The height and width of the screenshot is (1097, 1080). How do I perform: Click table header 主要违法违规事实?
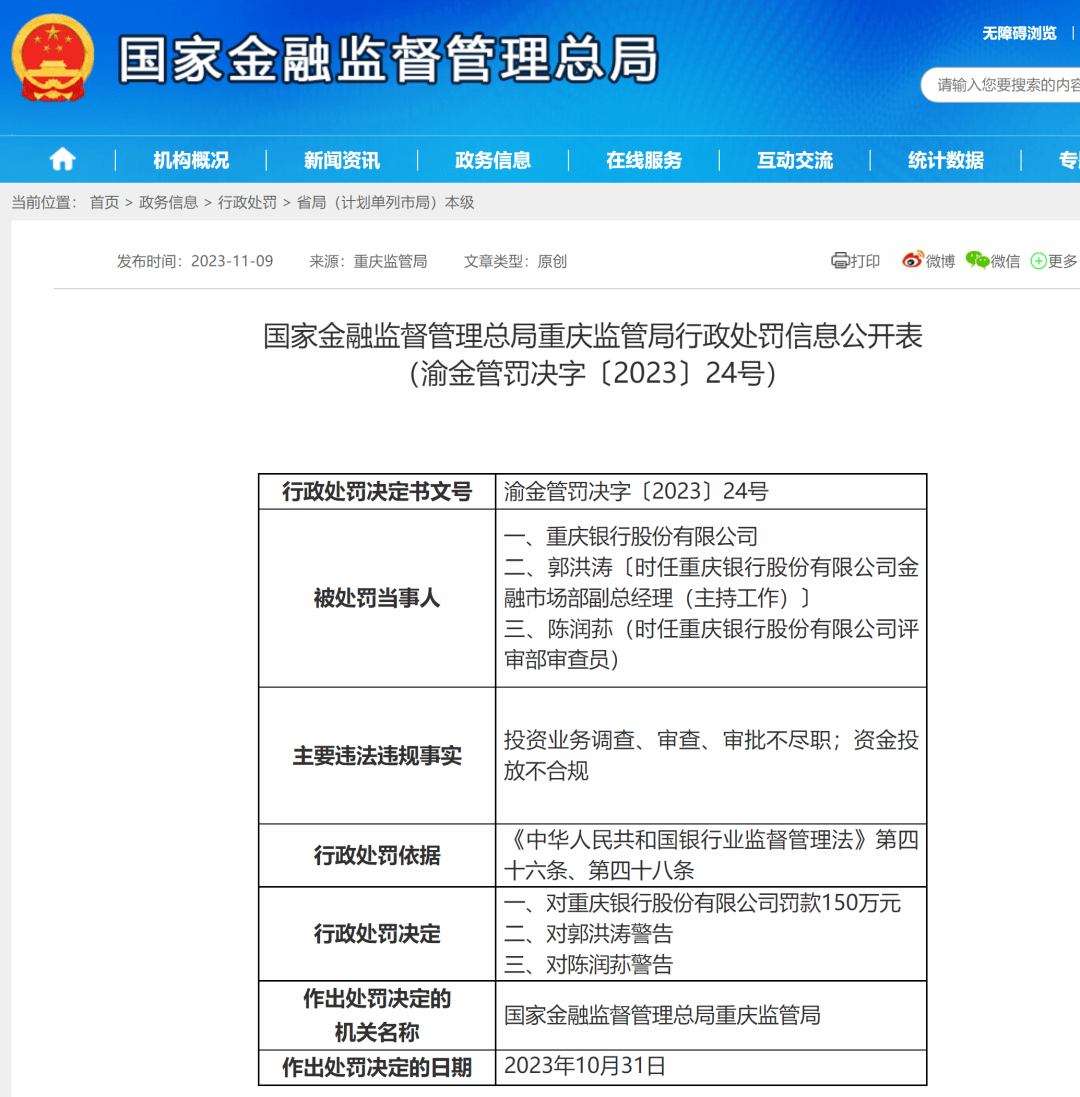[x=377, y=756]
